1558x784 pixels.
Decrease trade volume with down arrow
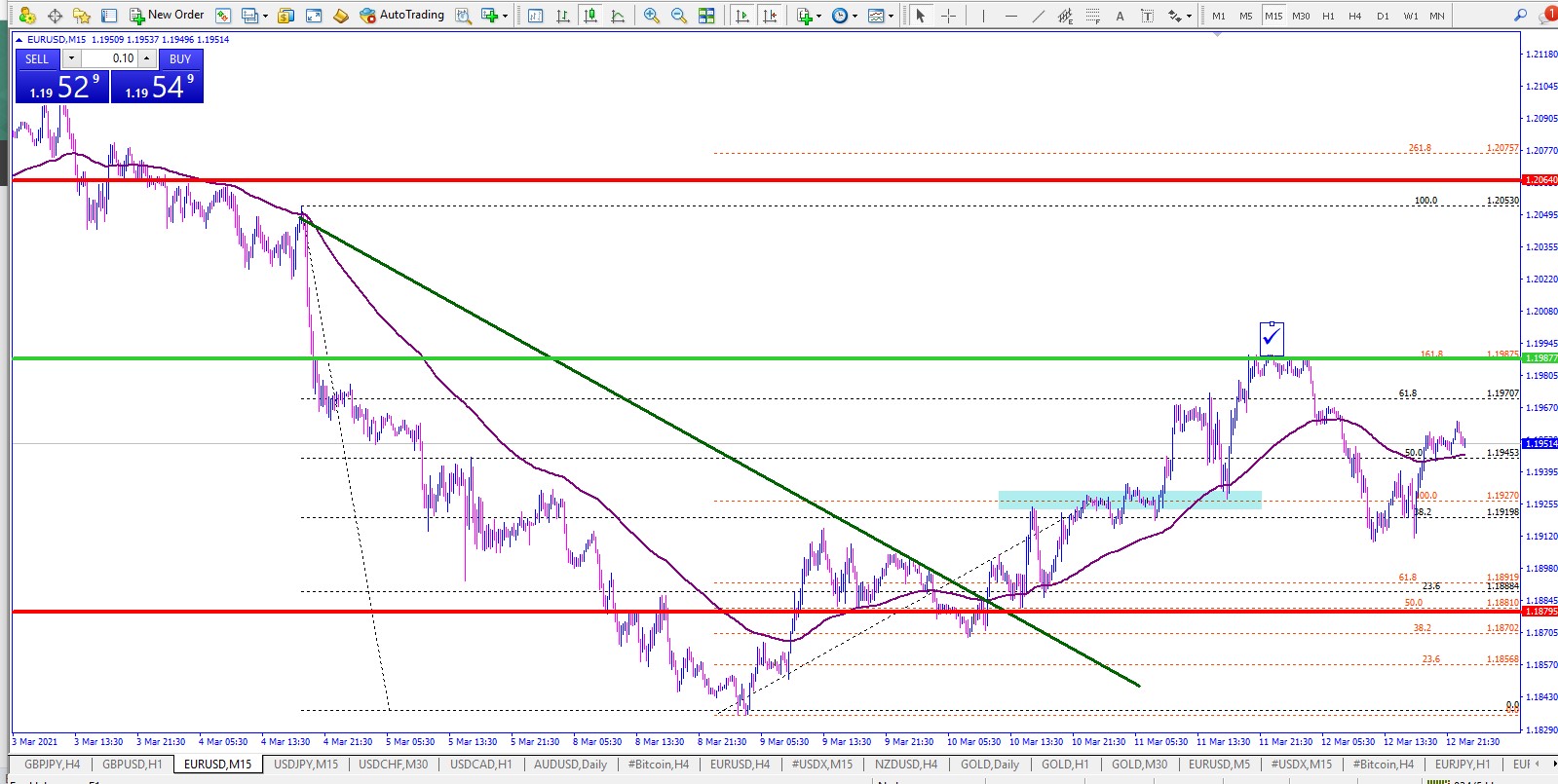click(x=71, y=58)
